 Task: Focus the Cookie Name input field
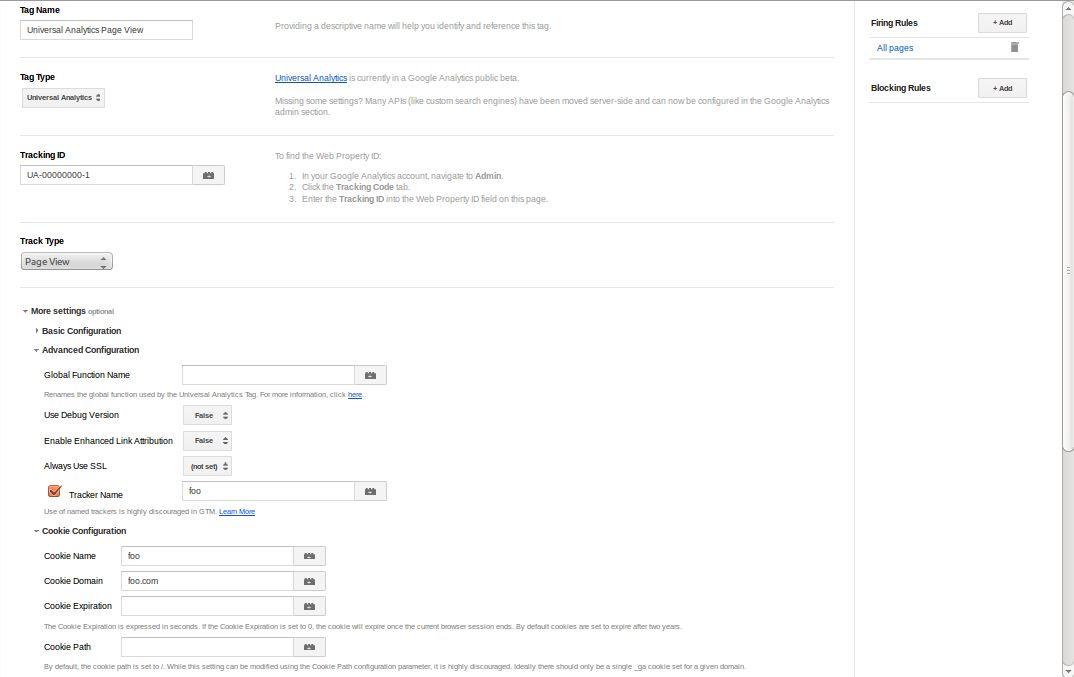tap(207, 556)
